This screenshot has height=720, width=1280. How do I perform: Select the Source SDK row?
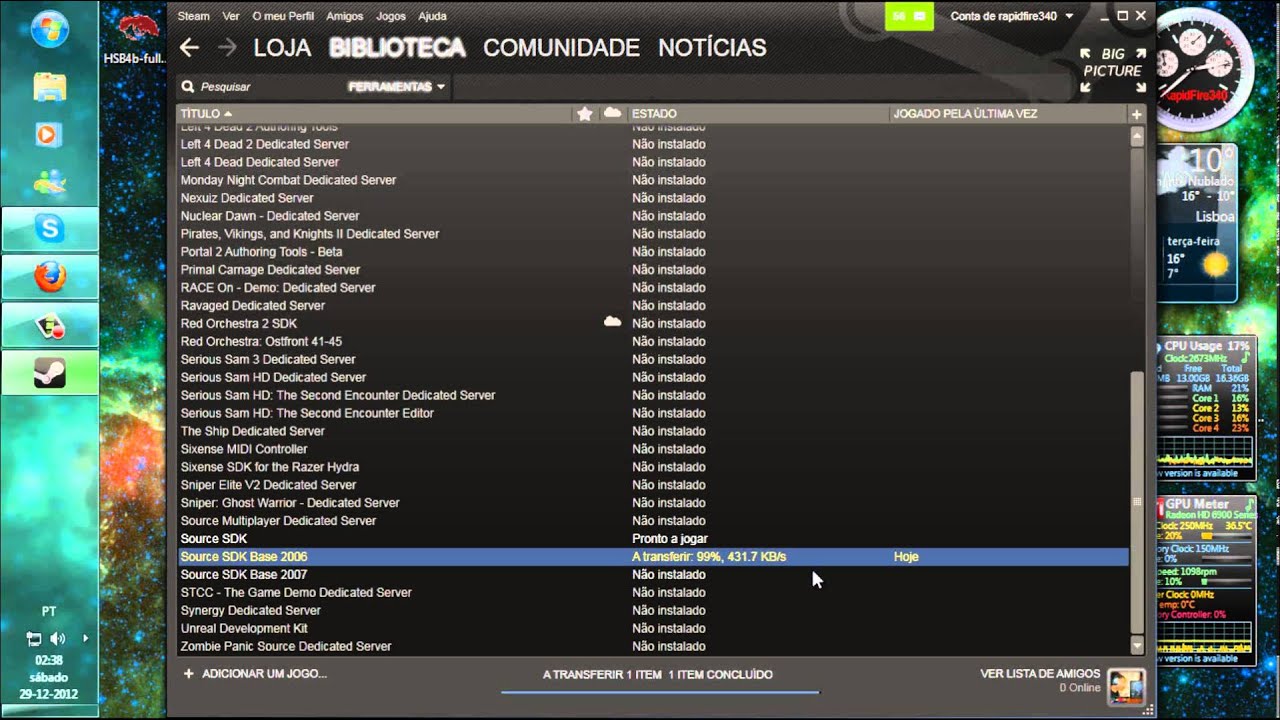click(653, 539)
